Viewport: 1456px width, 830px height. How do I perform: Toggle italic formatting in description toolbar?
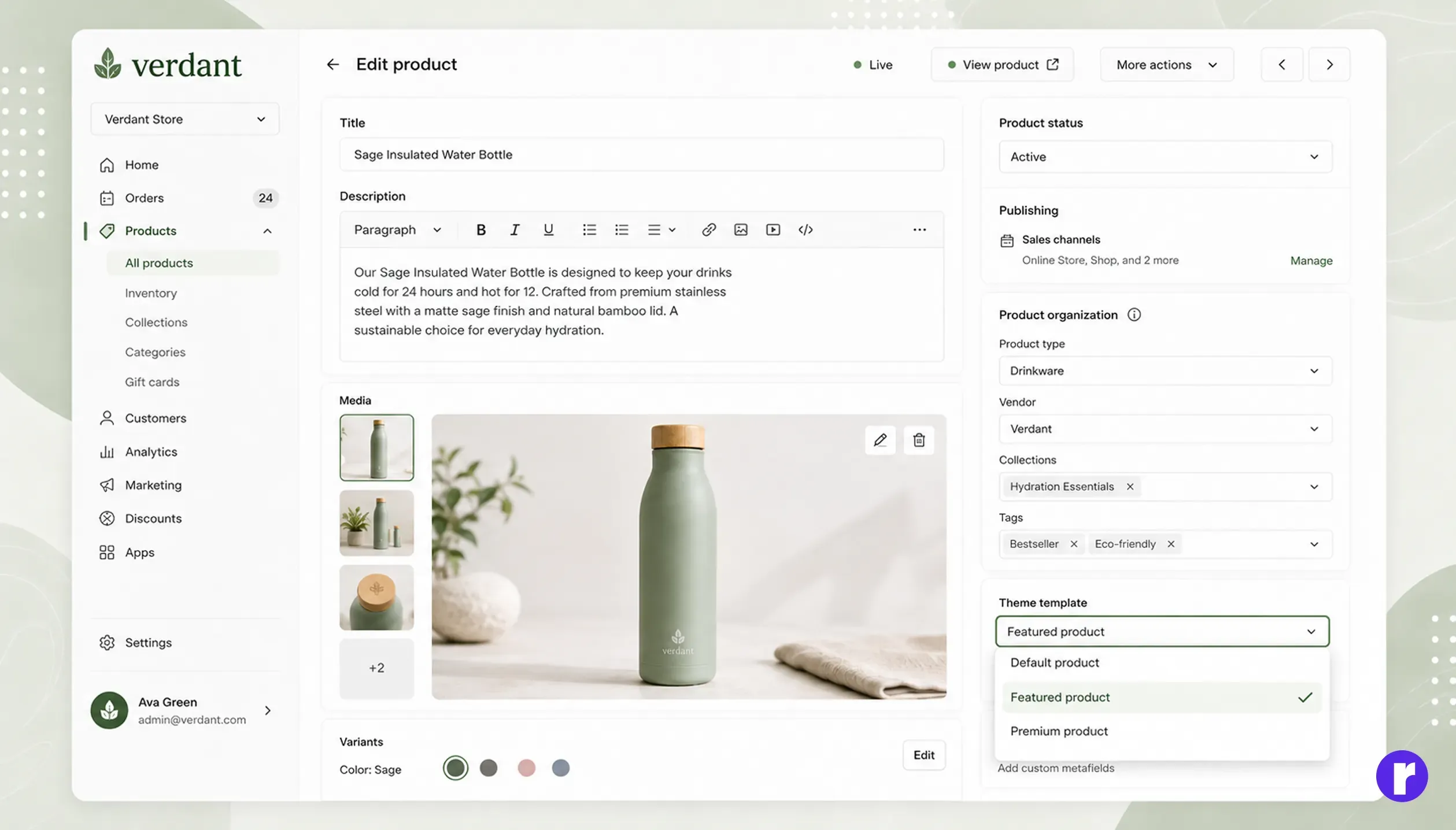click(x=514, y=229)
